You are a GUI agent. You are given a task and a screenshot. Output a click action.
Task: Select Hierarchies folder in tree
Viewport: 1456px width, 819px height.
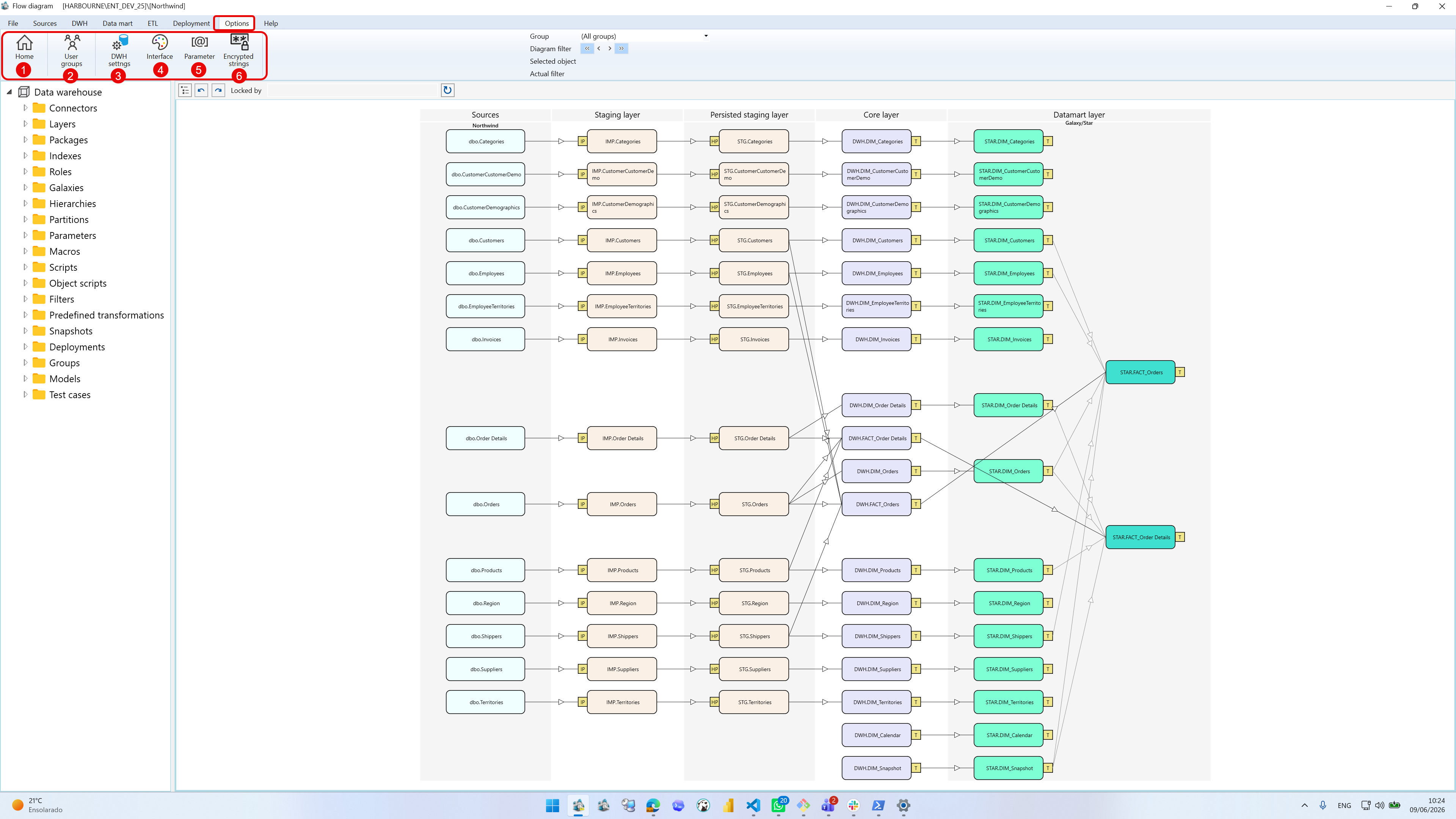click(72, 204)
